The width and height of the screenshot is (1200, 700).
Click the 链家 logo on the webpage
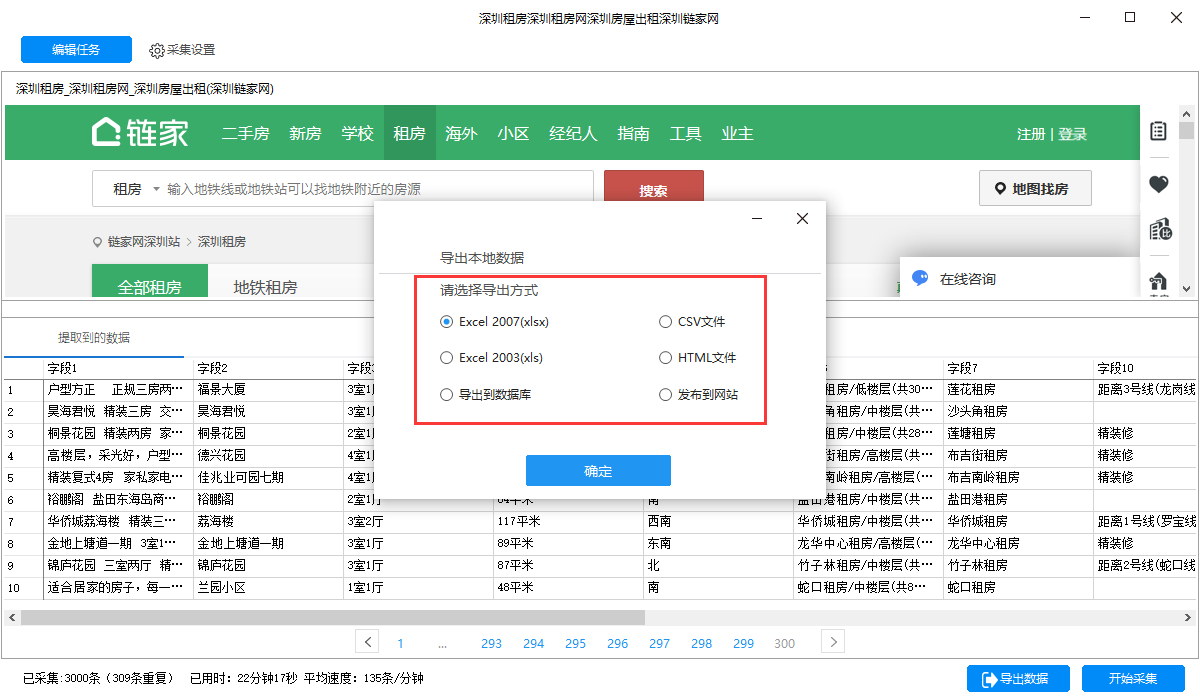[140, 133]
